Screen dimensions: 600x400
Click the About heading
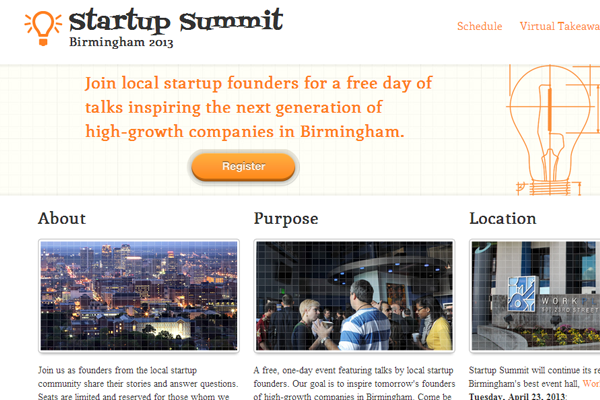[x=62, y=219]
